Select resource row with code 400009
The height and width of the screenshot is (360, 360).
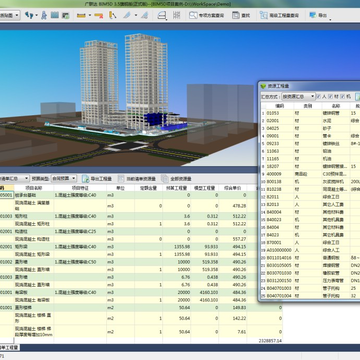(310, 174)
